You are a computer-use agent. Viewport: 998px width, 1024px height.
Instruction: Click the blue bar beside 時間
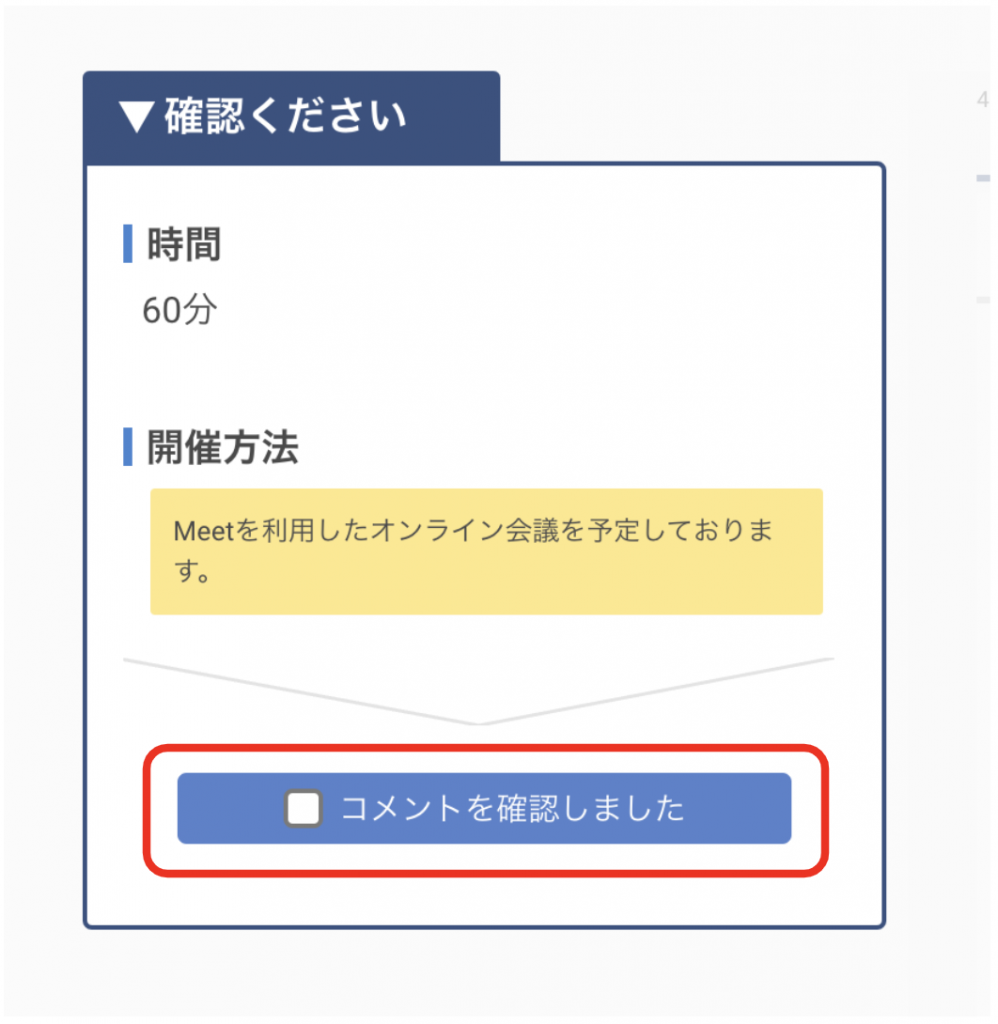click(128, 244)
